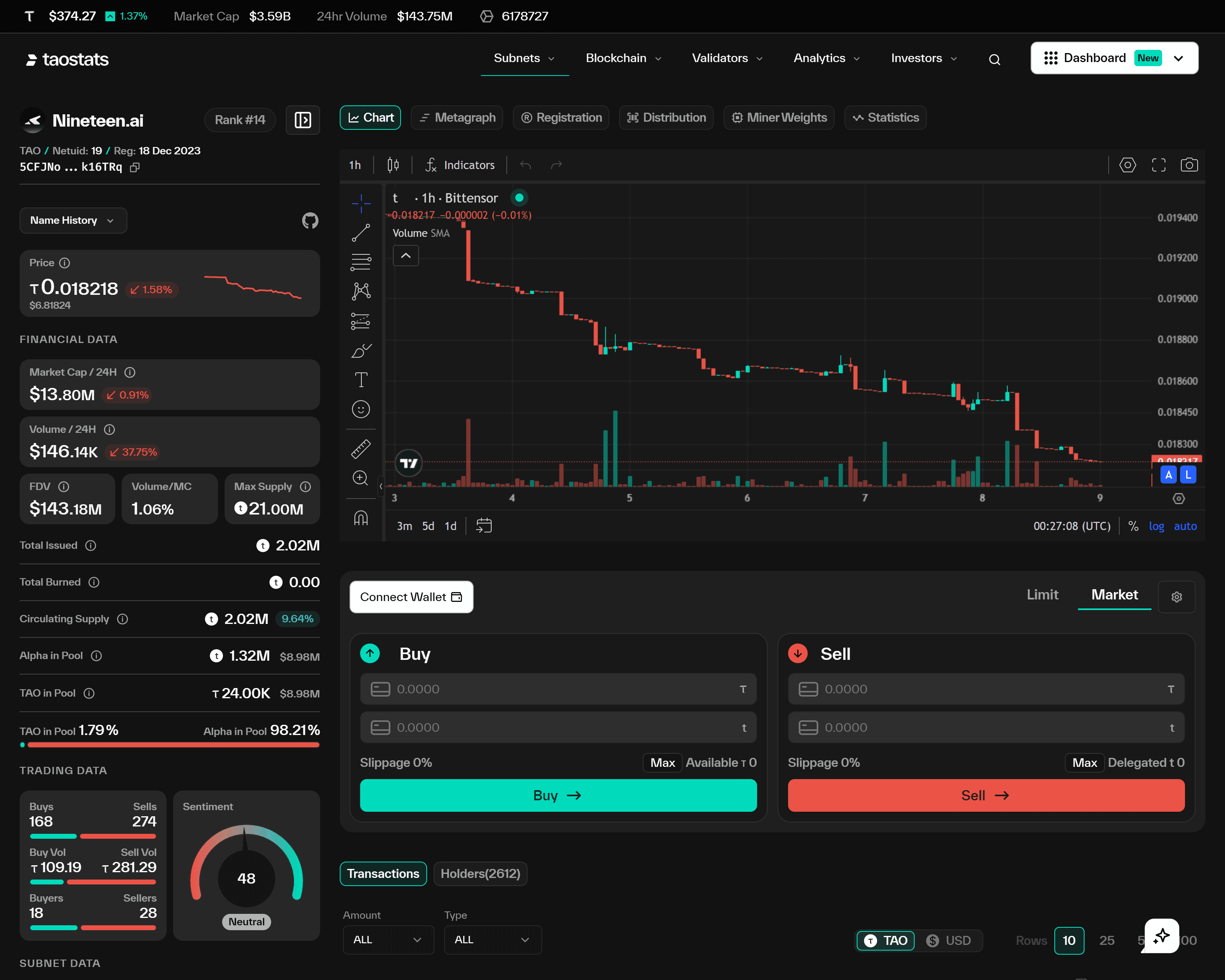Enter fullscreen chart mode
This screenshot has width=1225, height=980.
(x=1158, y=165)
